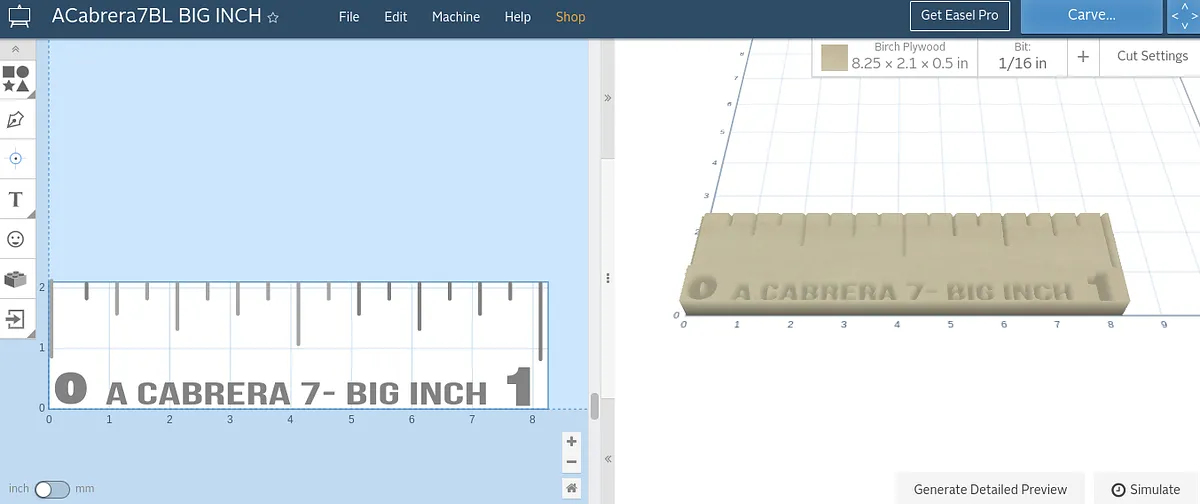Image resolution: width=1200 pixels, height=504 pixels.
Task: Open the apps brick icon
Action: (16, 280)
